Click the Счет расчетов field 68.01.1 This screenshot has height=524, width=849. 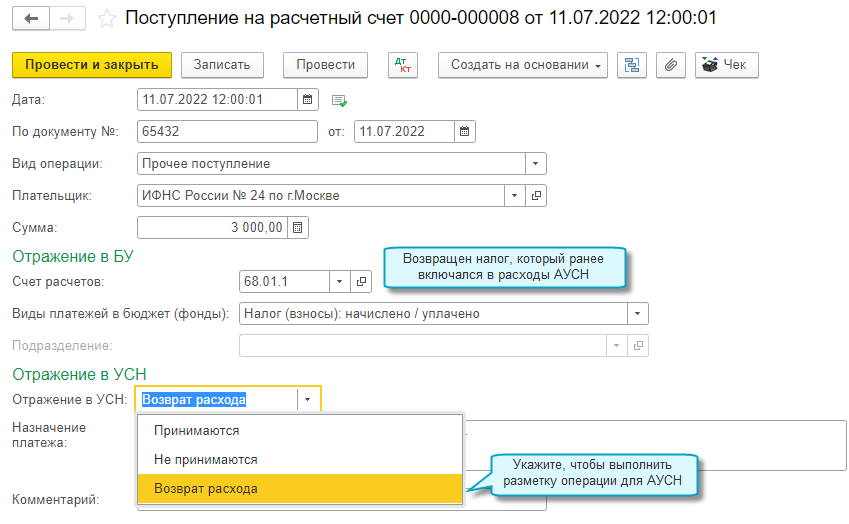coord(284,281)
